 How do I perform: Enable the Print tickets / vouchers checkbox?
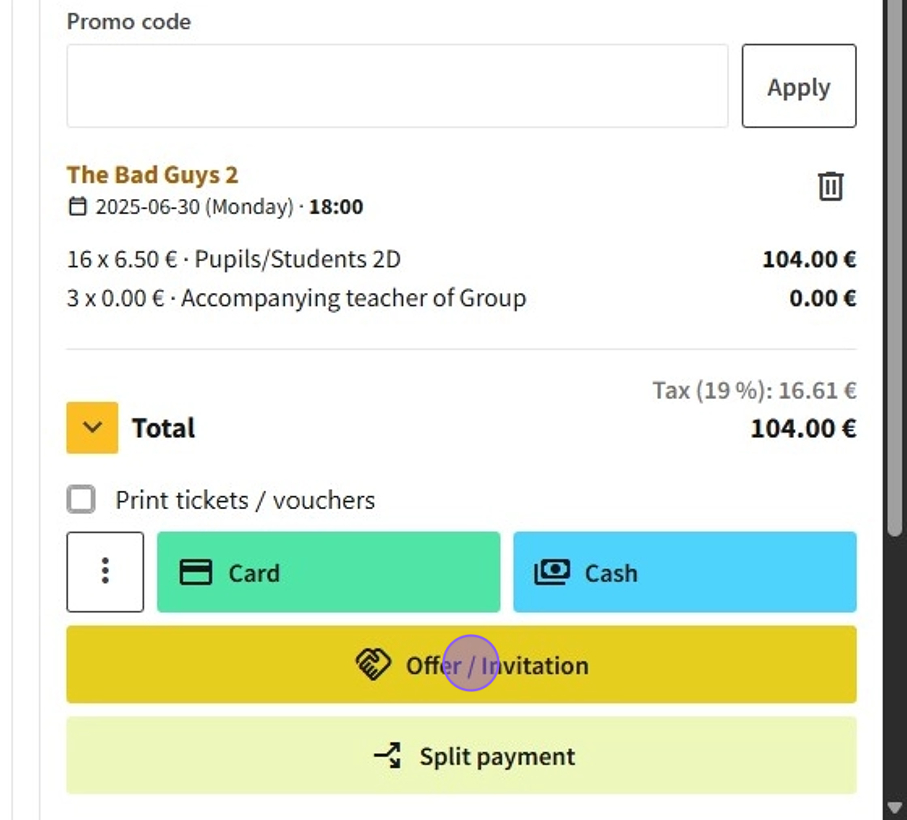coord(81,499)
